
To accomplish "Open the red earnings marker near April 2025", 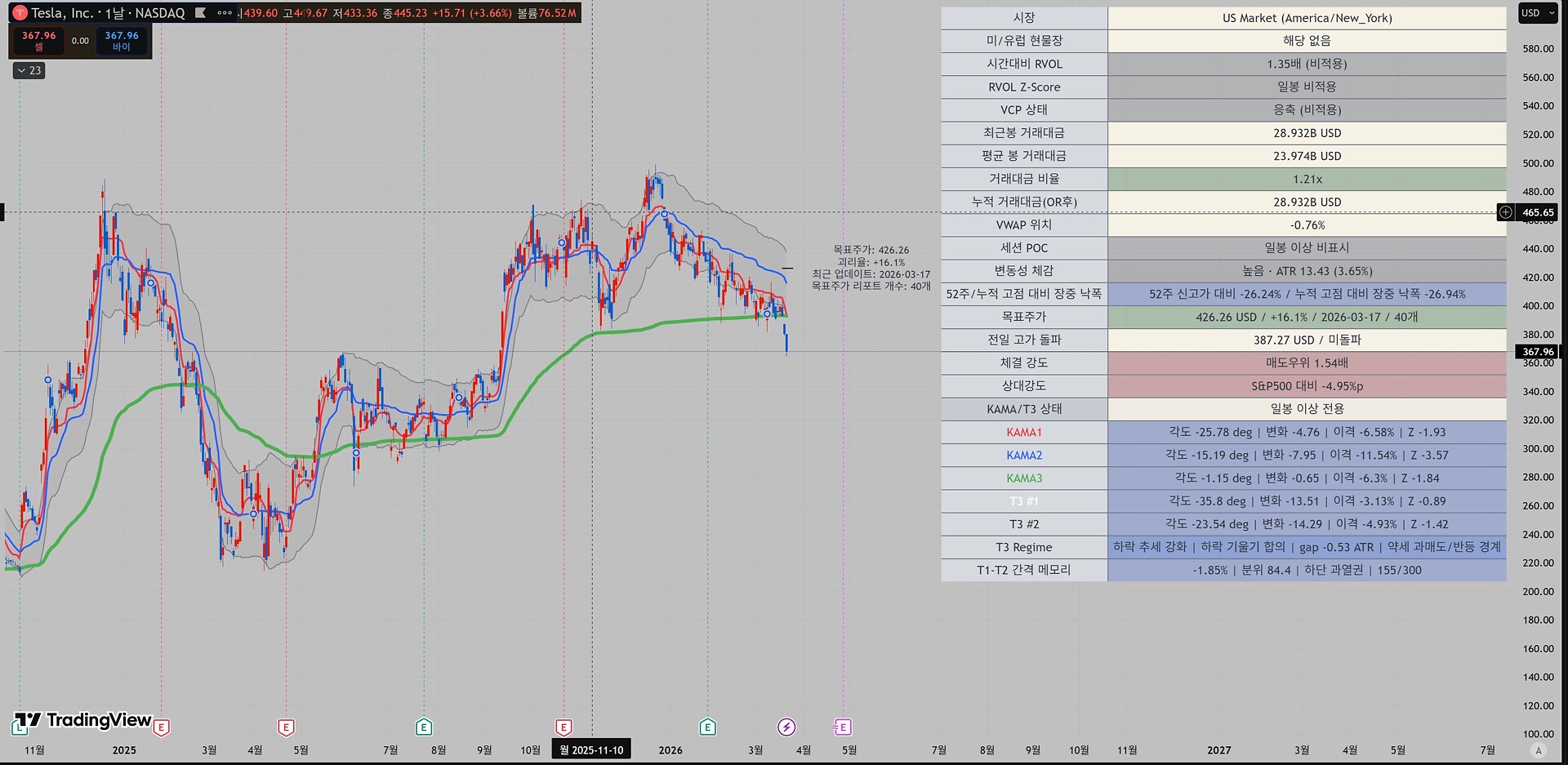I will [x=286, y=727].
